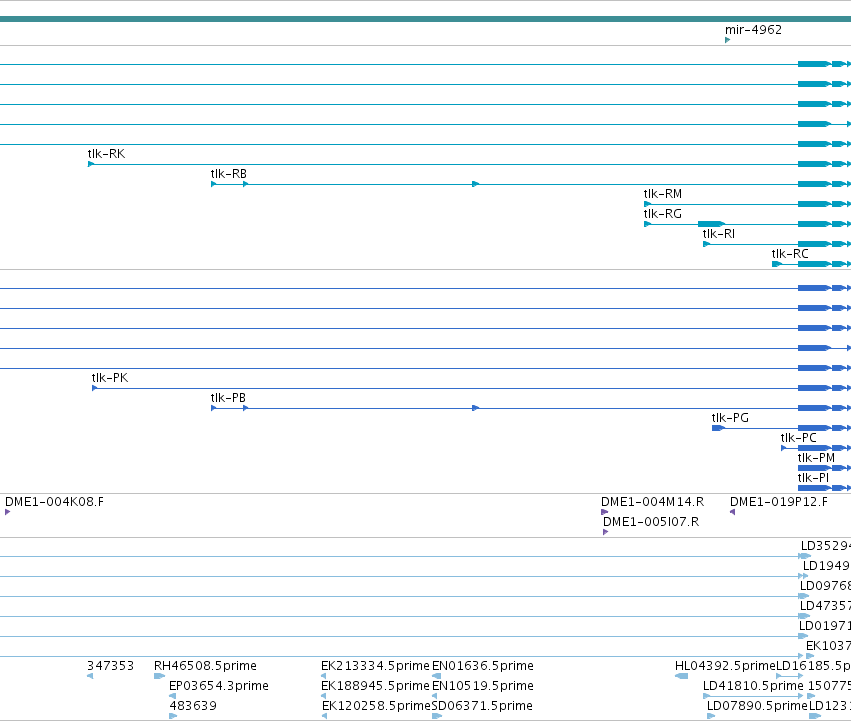Select the EN10519.5prime label
The height and width of the screenshot is (721, 851).
click(482, 686)
